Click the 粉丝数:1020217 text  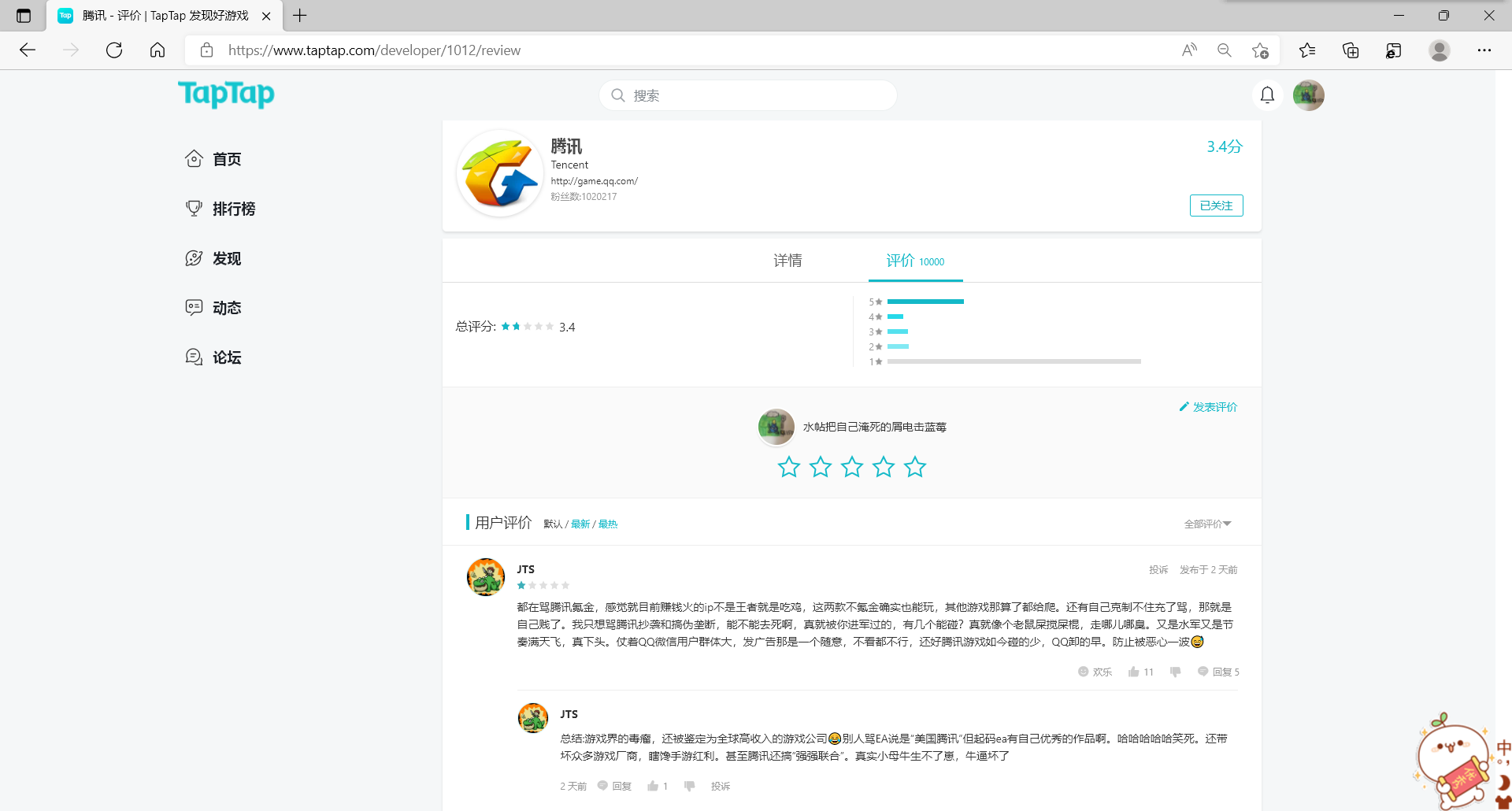coord(584,197)
